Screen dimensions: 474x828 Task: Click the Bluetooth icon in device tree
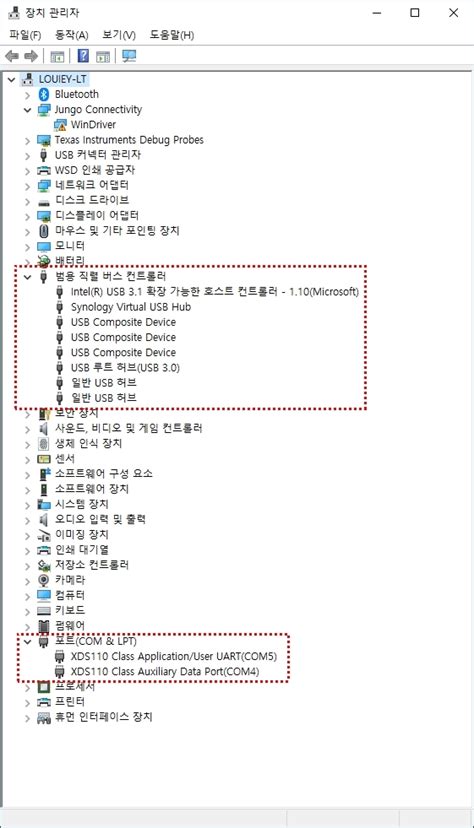(44, 95)
